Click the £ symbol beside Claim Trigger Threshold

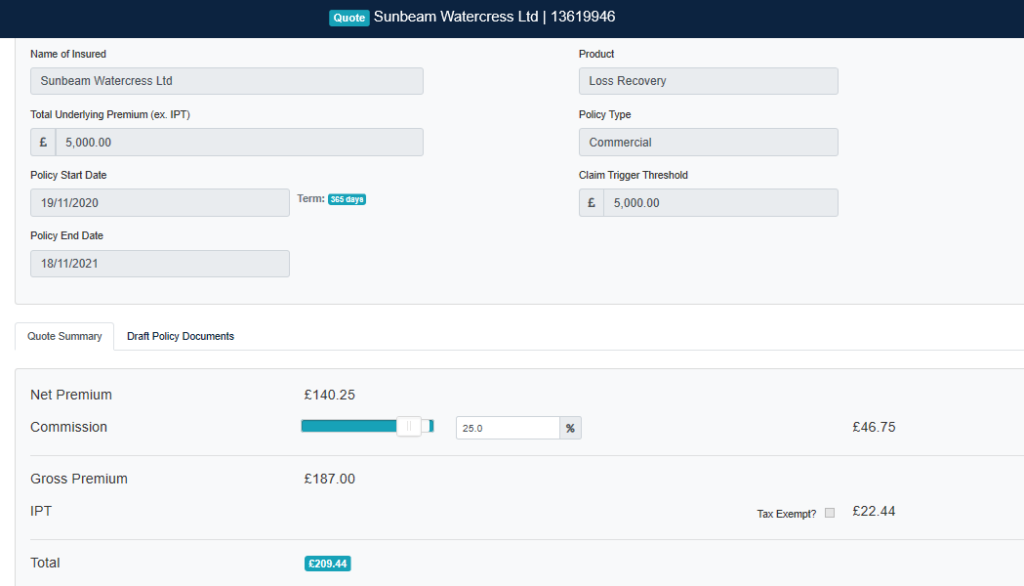coord(591,203)
